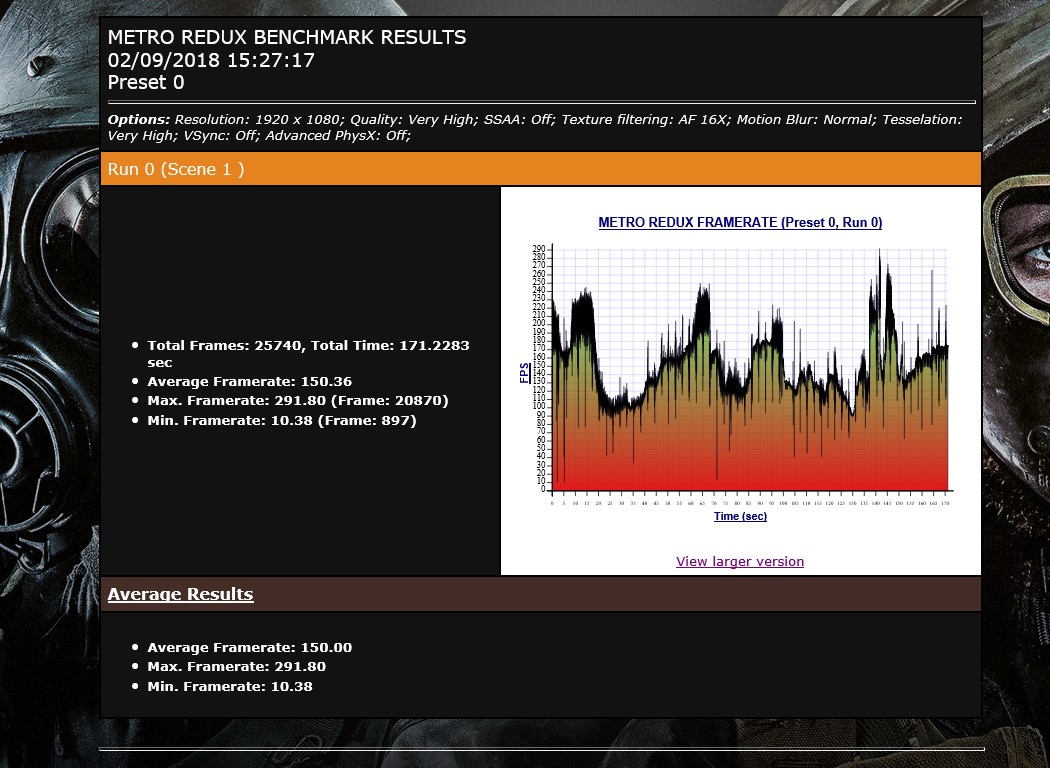Select the Options settings text line
The image size is (1050, 768).
click(535, 127)
